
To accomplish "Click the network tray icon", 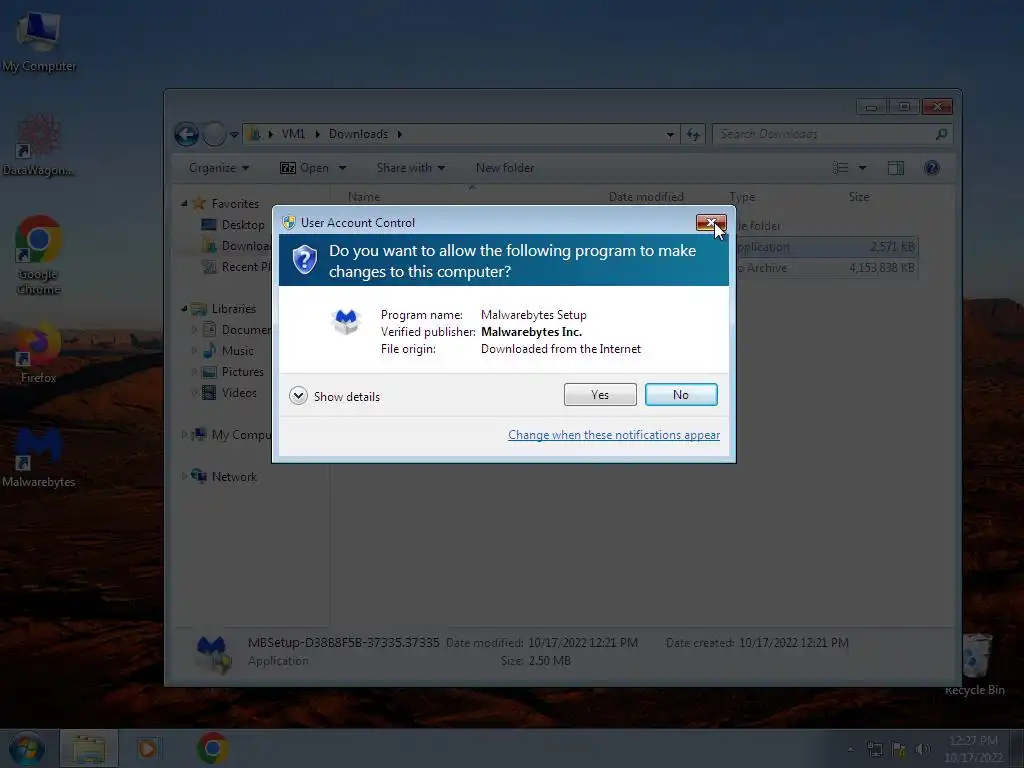I will (x=874, y=749).
